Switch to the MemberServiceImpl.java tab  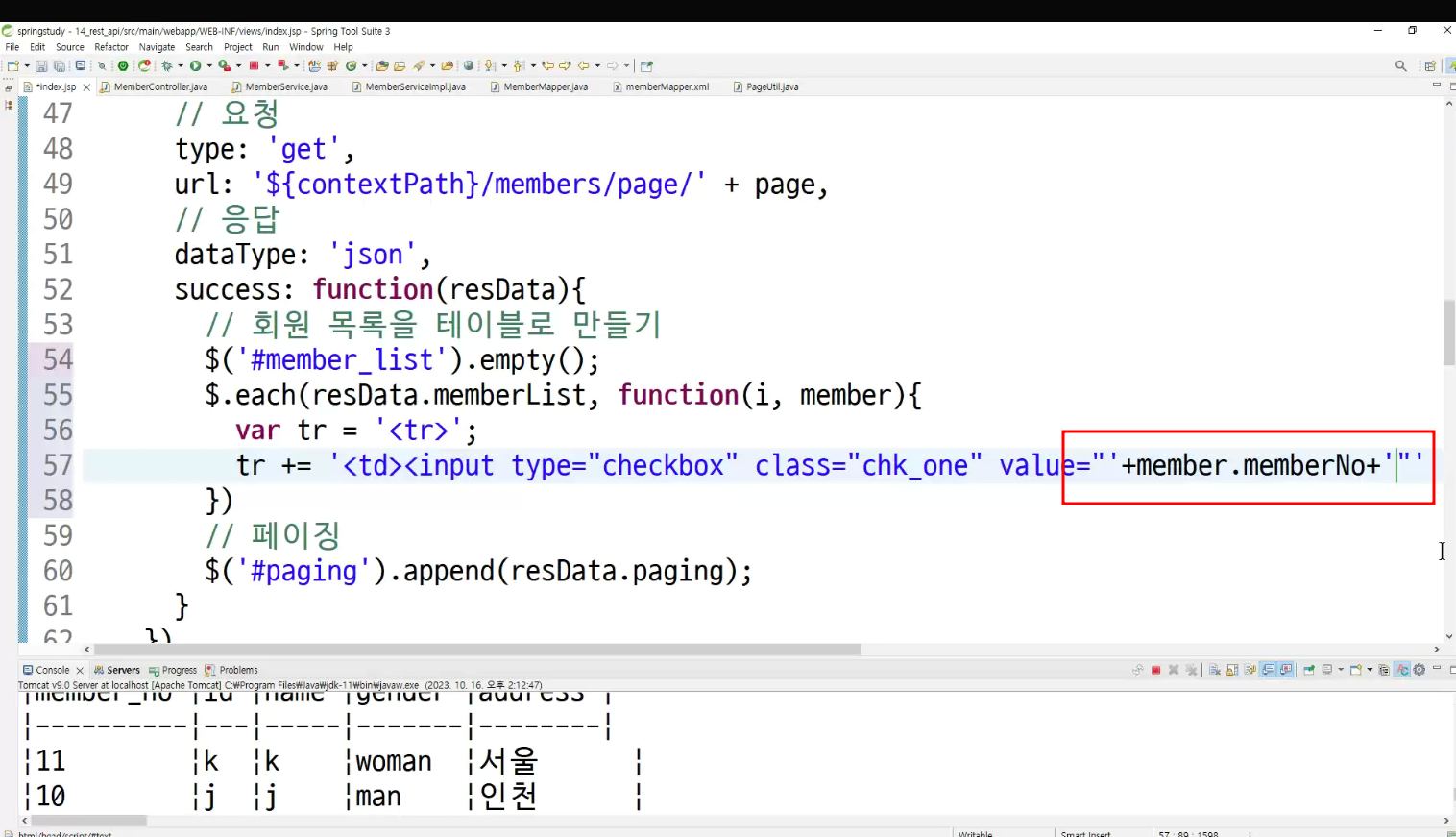click(x=409, y=86)
